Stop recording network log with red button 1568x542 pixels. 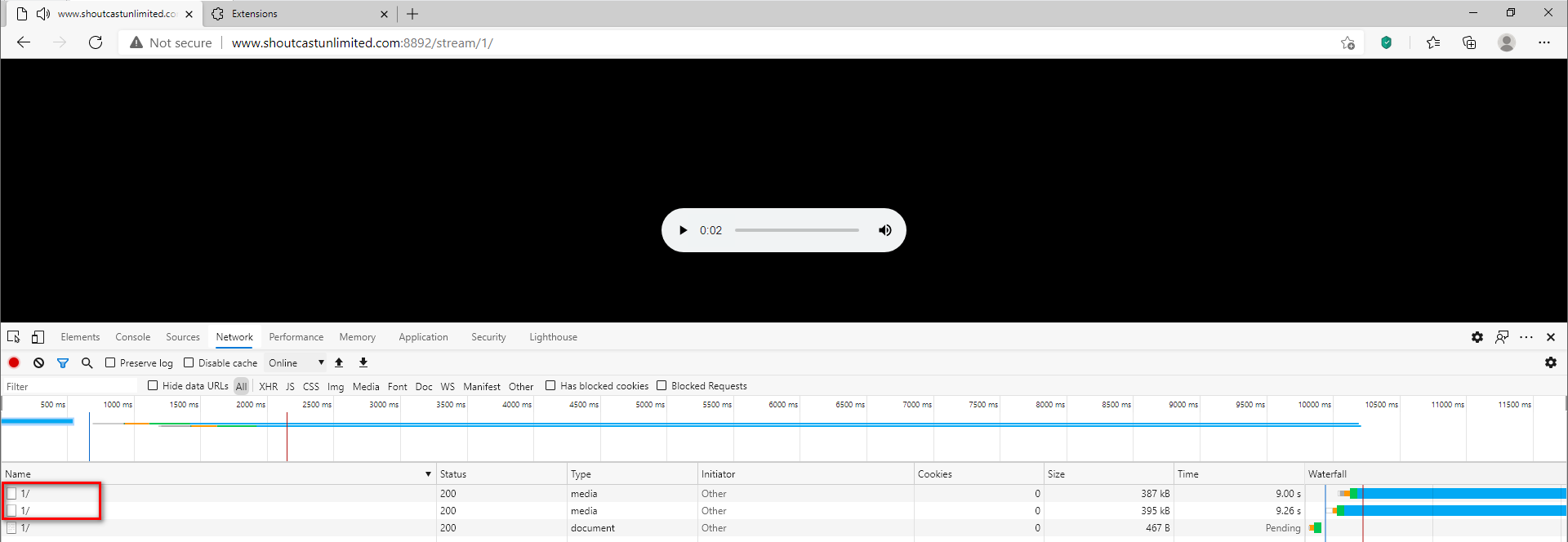tap(14, 362)
